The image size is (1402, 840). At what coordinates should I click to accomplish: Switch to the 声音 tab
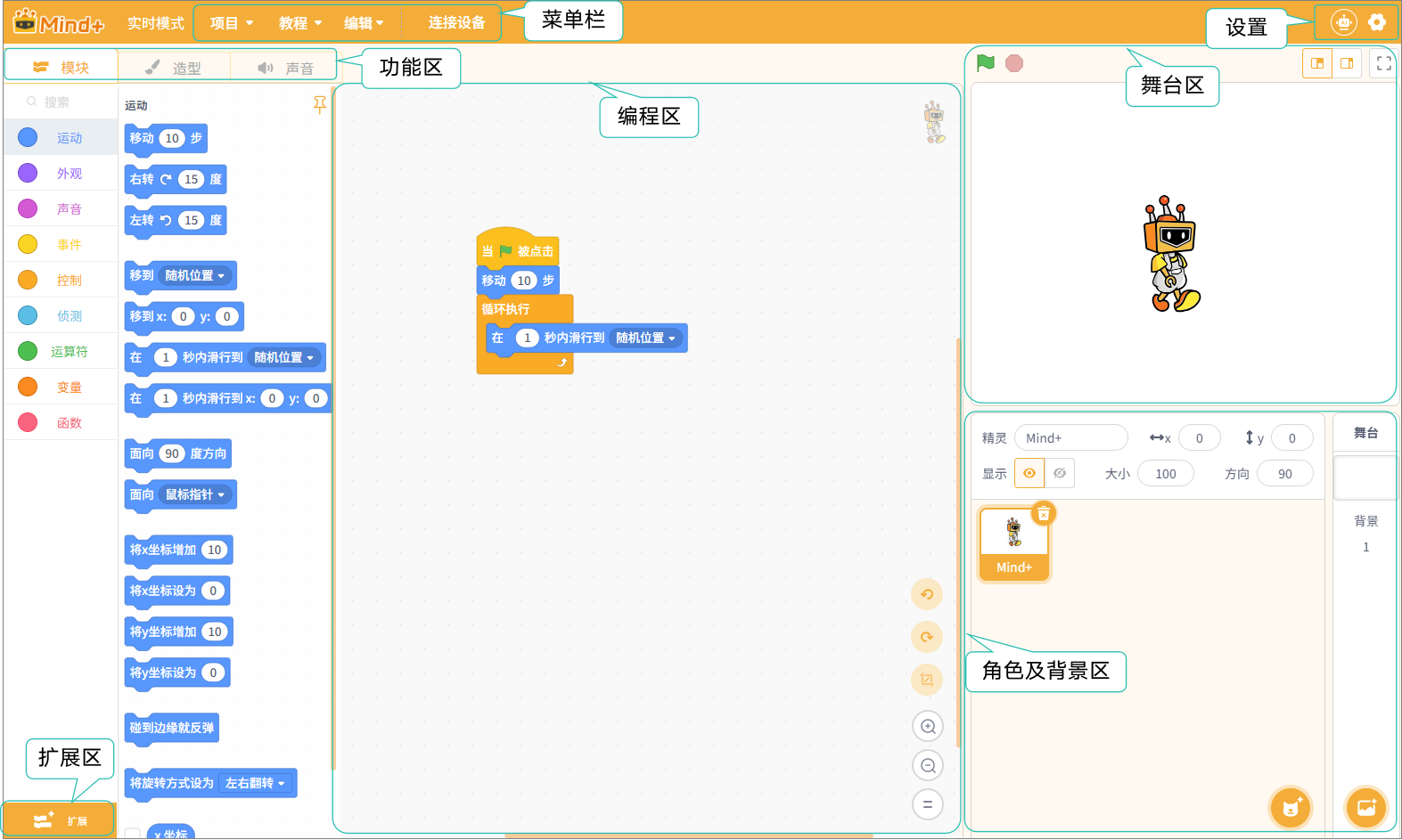point(286,68)
